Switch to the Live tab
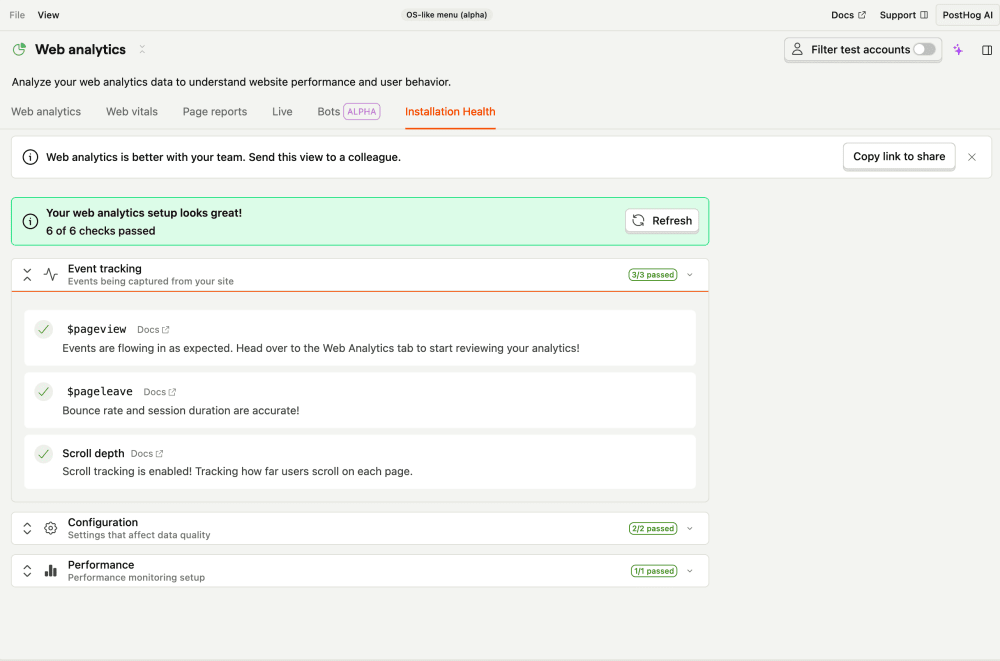This screenshot has height=661, width=1000. 282,112
